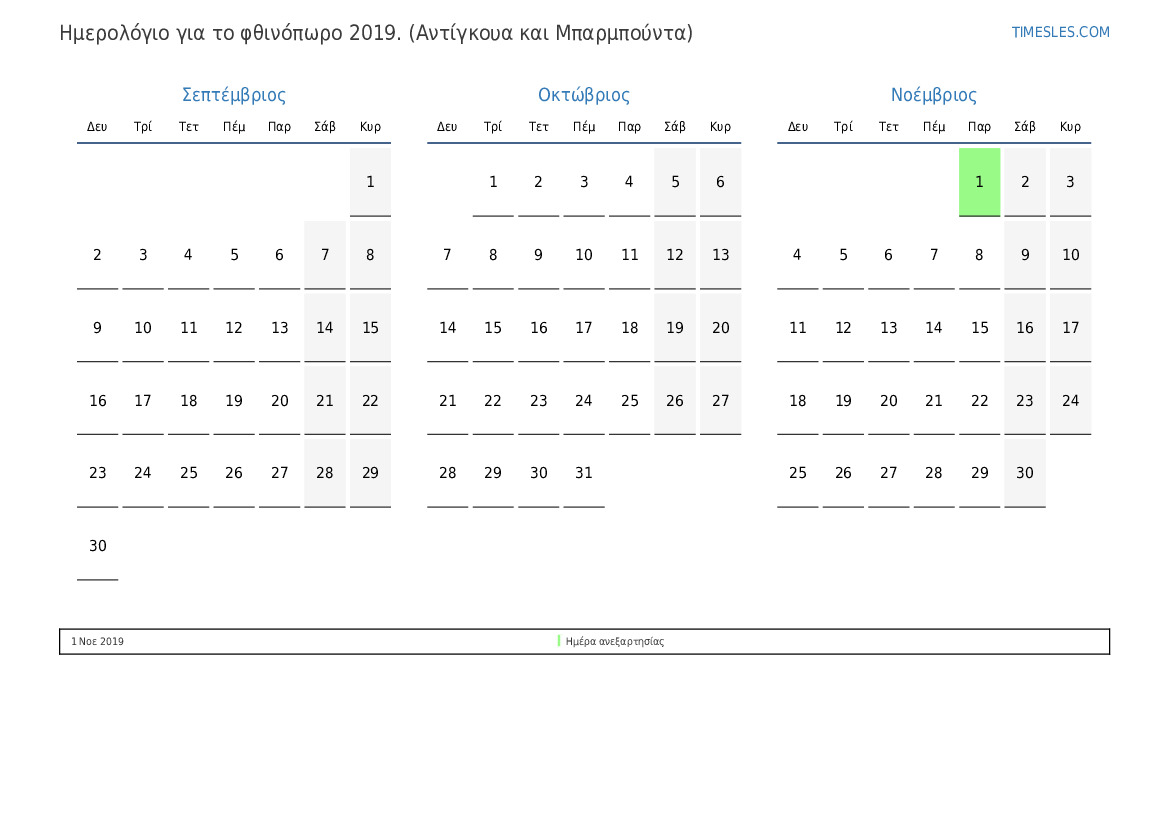The image size is (1169, 827).
Task: Click day 28 in Οκτώβριος
Action: click(x=447, y=473)
